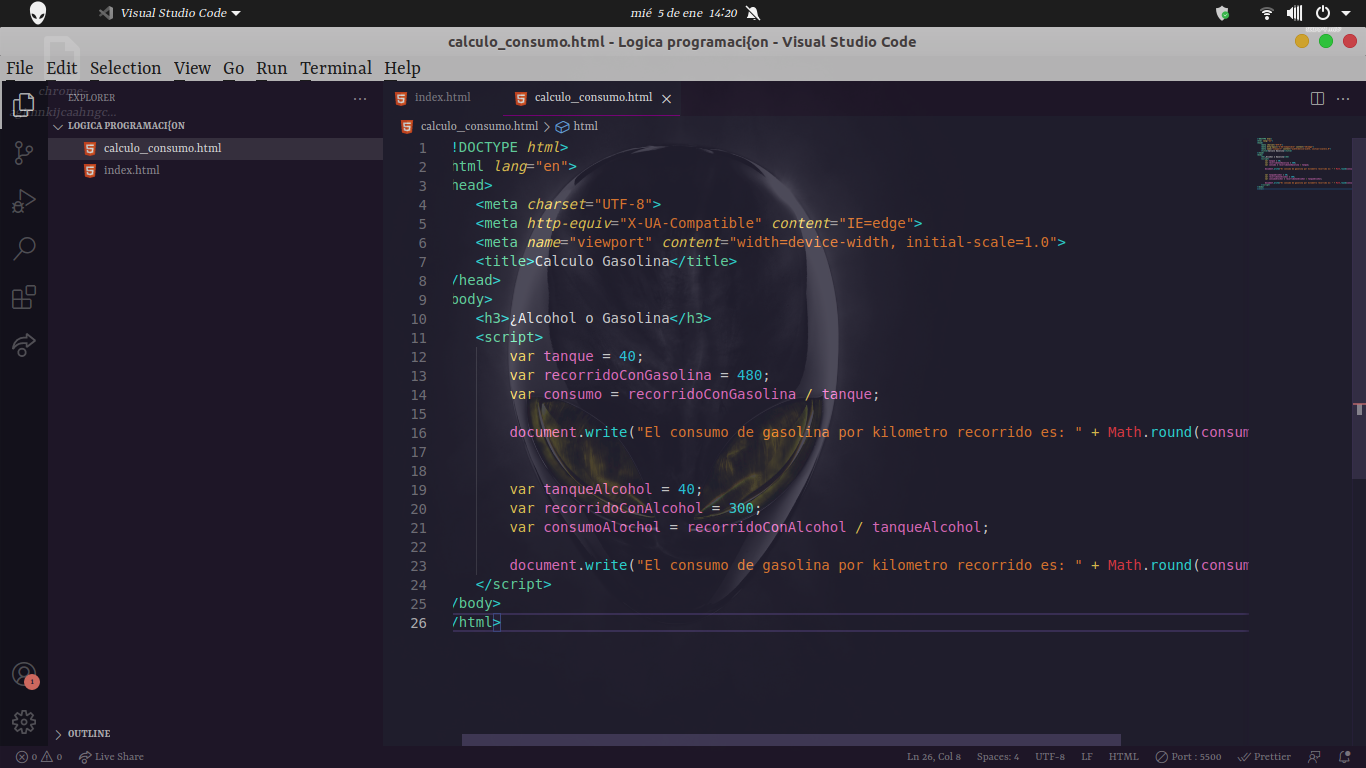
Task: Click errors and warnings status indicator
Action: (x=39, y=757)
